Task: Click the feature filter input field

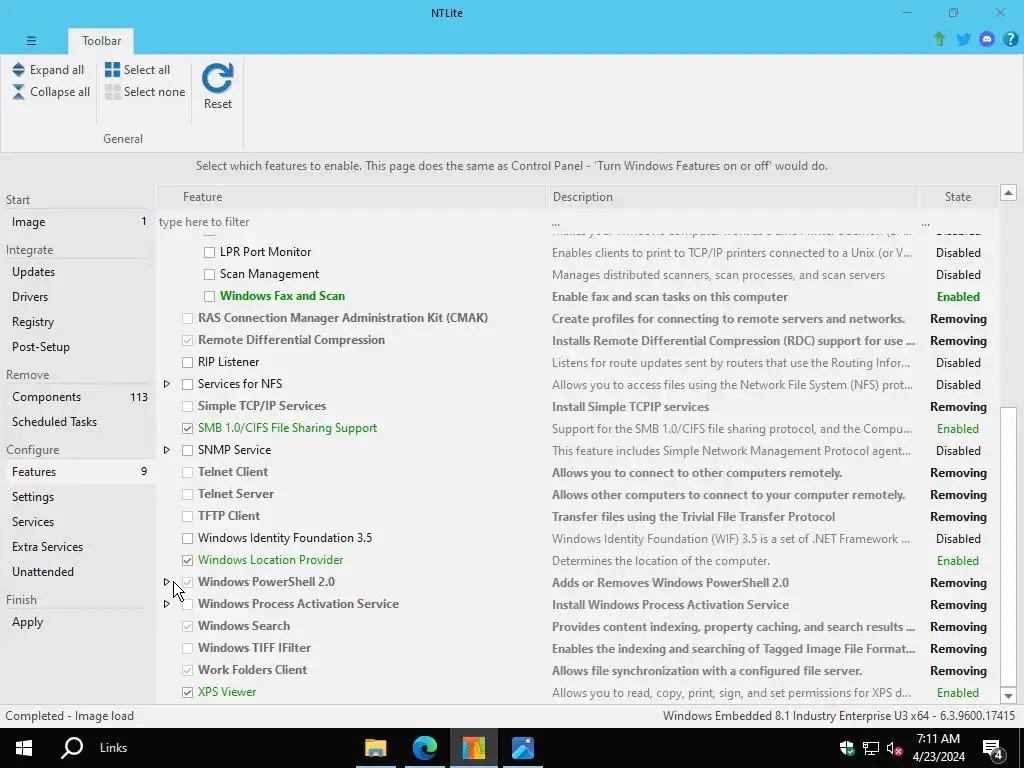Action: click(x=352, y=222)
